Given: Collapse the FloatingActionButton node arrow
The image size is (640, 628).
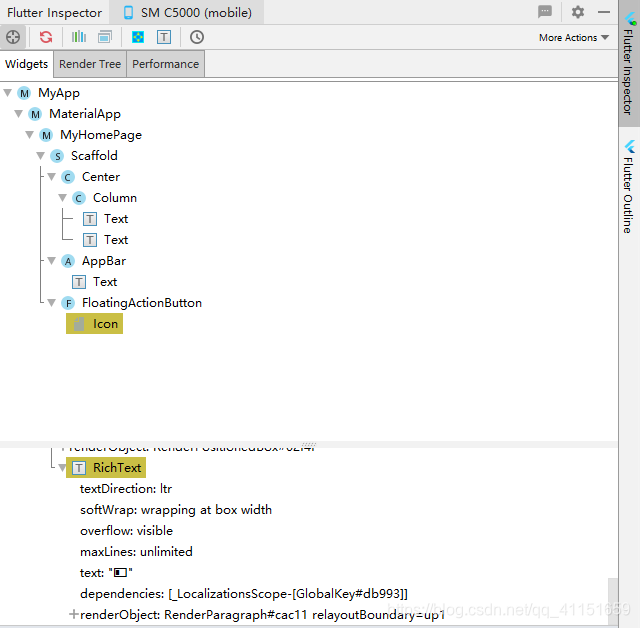Looking at the screenshot, I should tap(51, 303).
